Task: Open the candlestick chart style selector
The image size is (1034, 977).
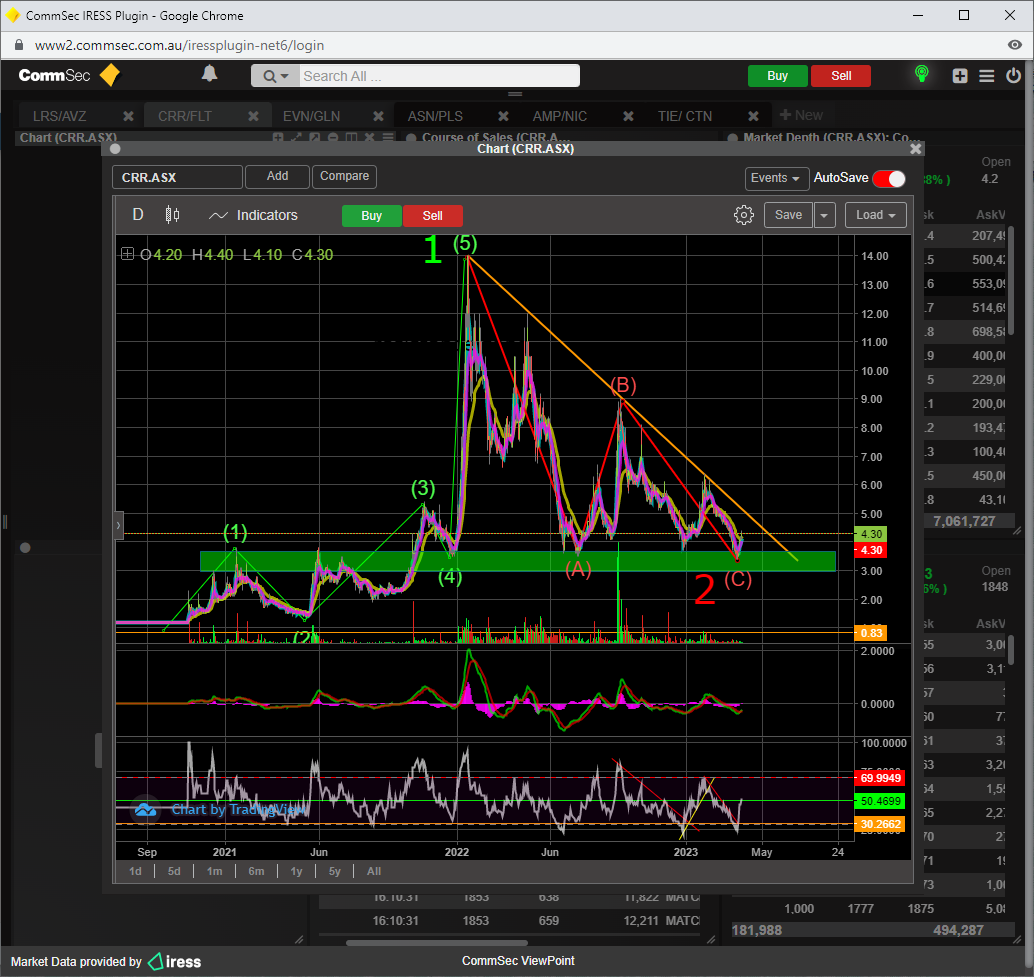Action: [x=172, y=215]
